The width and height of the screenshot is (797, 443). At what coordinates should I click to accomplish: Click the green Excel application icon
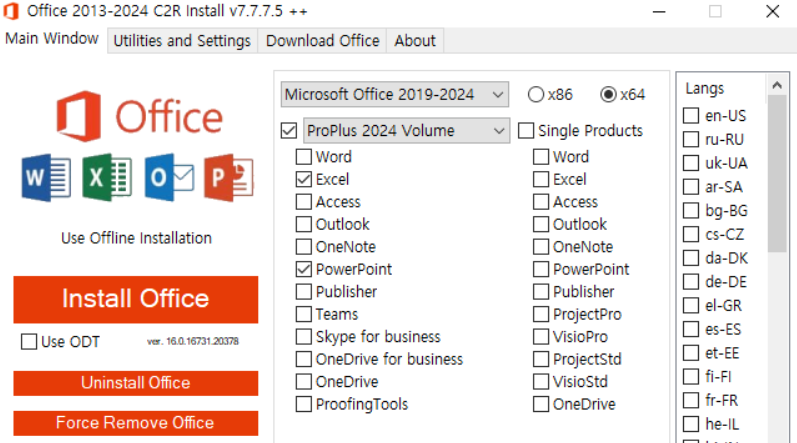pyautogui.click(x=107, y=178)
